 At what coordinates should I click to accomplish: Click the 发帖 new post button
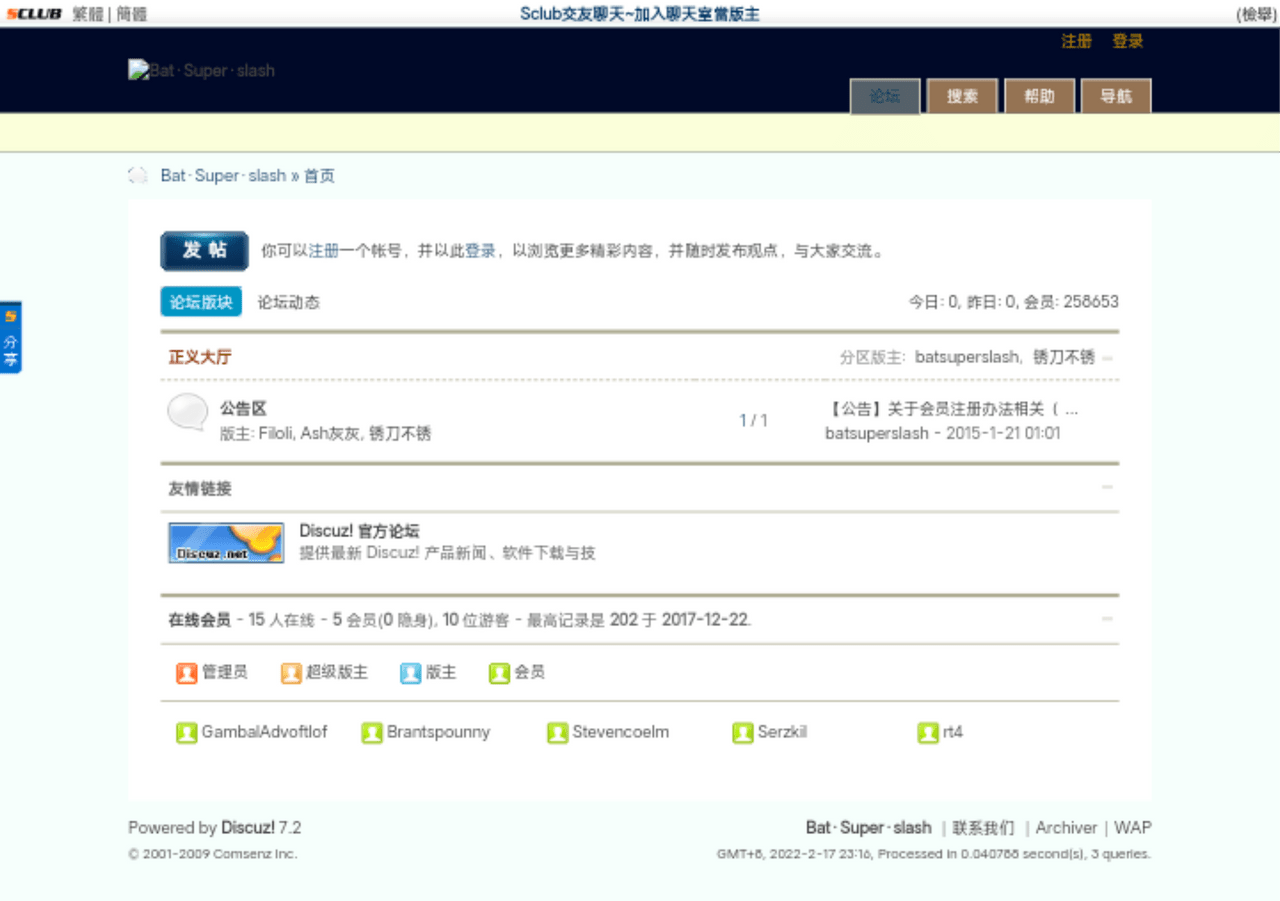pos(205,251)
